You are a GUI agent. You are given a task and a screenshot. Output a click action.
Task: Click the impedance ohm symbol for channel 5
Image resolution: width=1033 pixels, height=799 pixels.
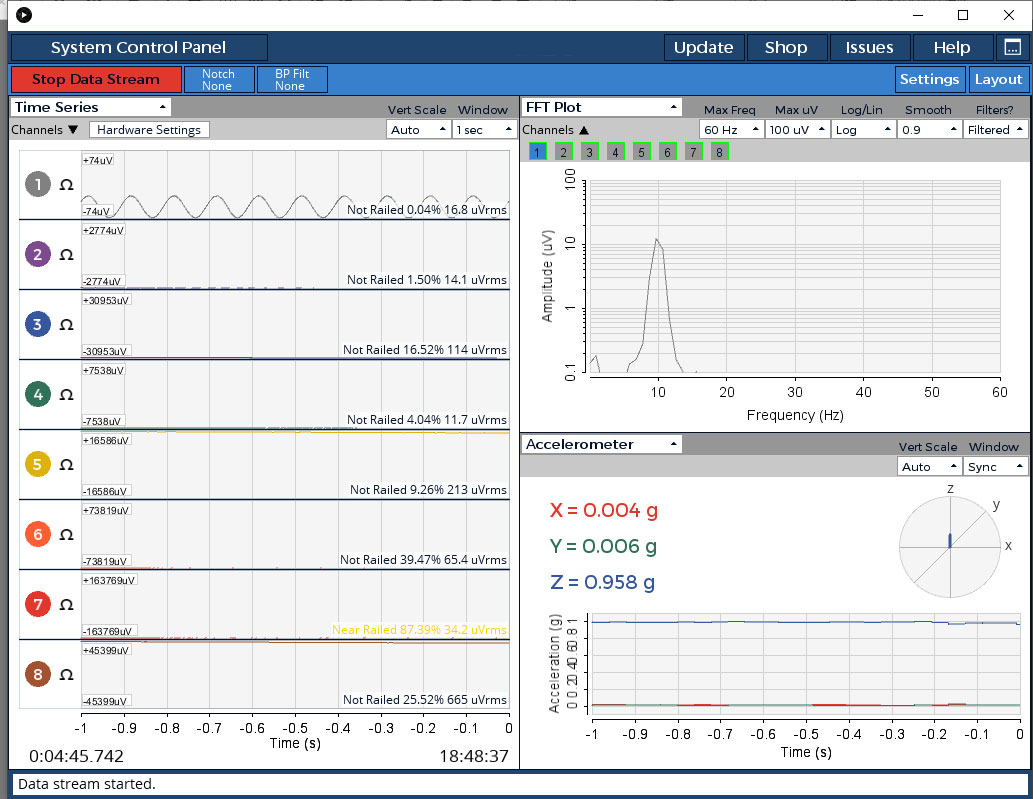point(66,465)
